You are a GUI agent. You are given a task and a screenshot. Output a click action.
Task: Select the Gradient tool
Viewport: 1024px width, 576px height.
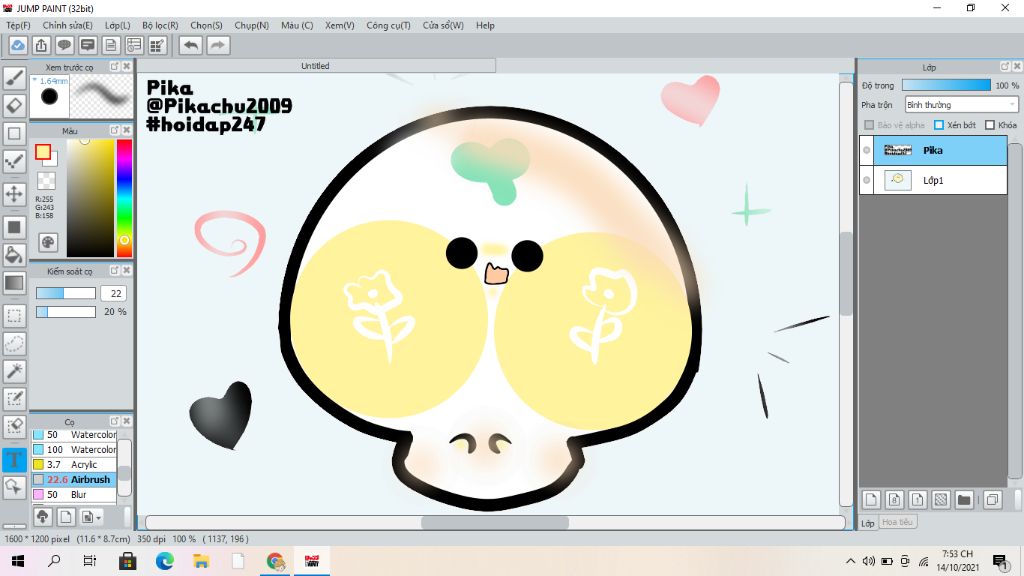14,283
